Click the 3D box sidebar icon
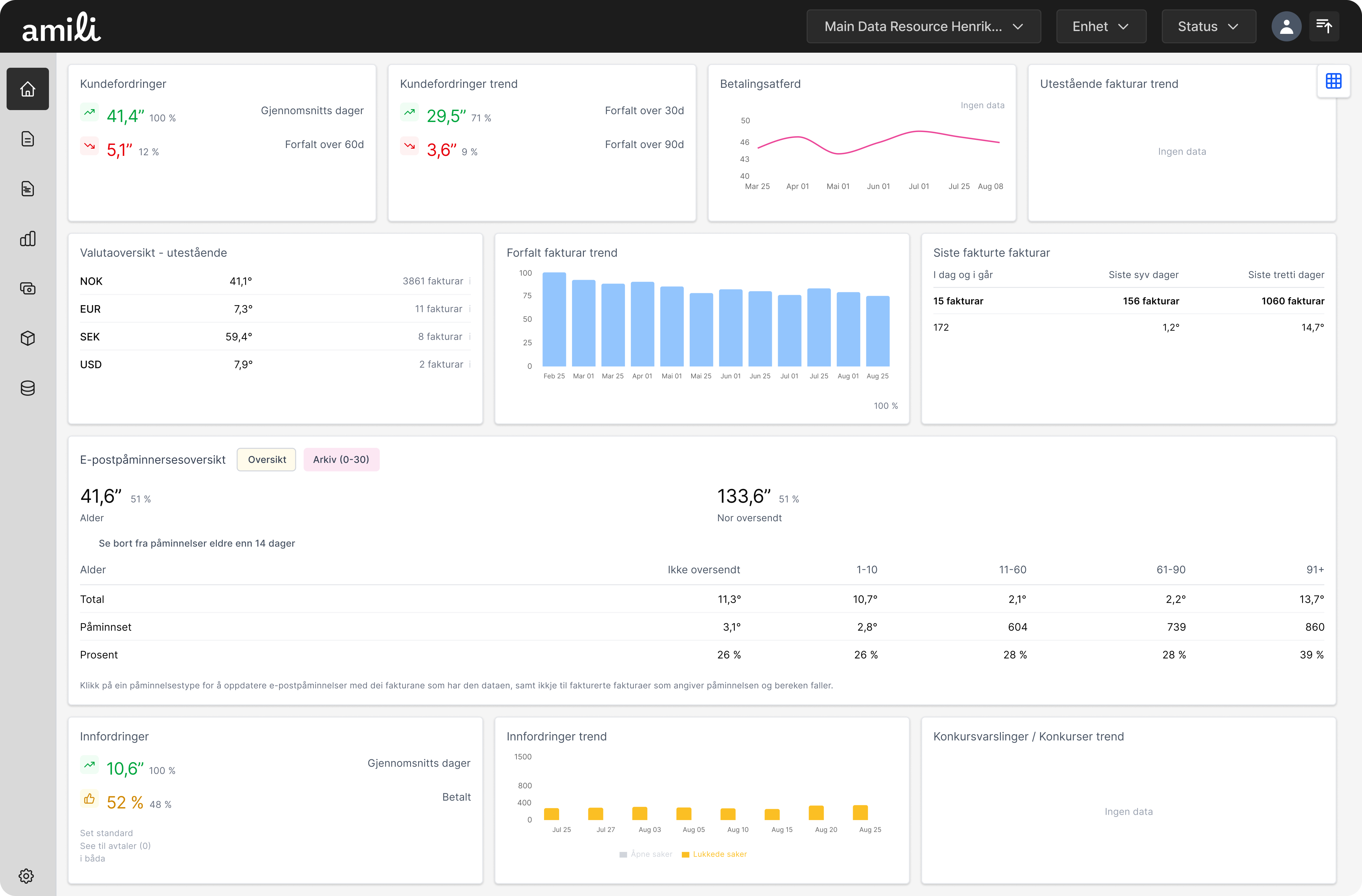Viewport: 1362px width, 896px height. [x=28, y=338]
